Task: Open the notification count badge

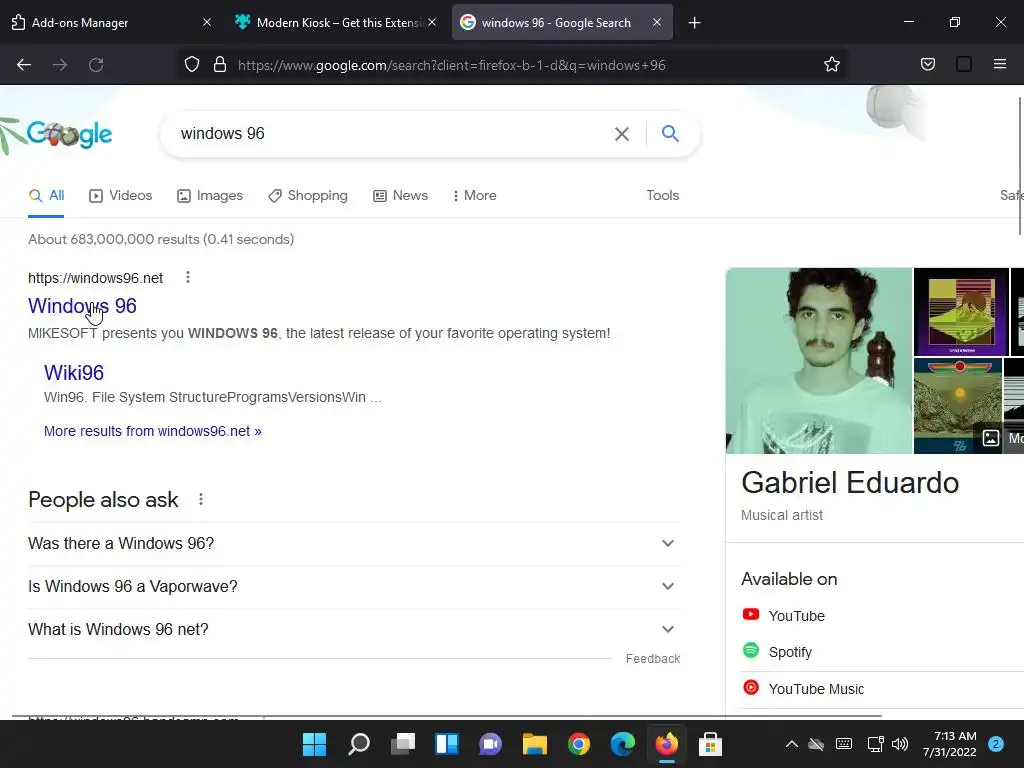Action: (996, 744)
